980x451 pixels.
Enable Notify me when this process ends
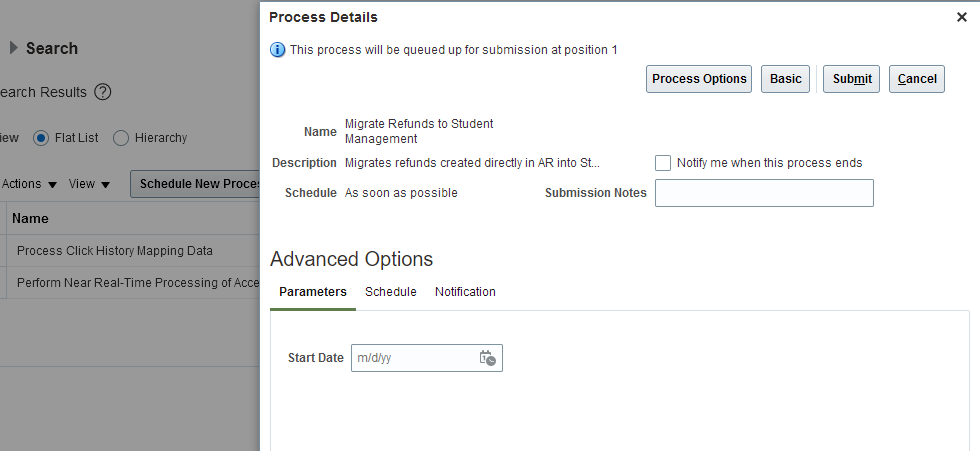663,163
